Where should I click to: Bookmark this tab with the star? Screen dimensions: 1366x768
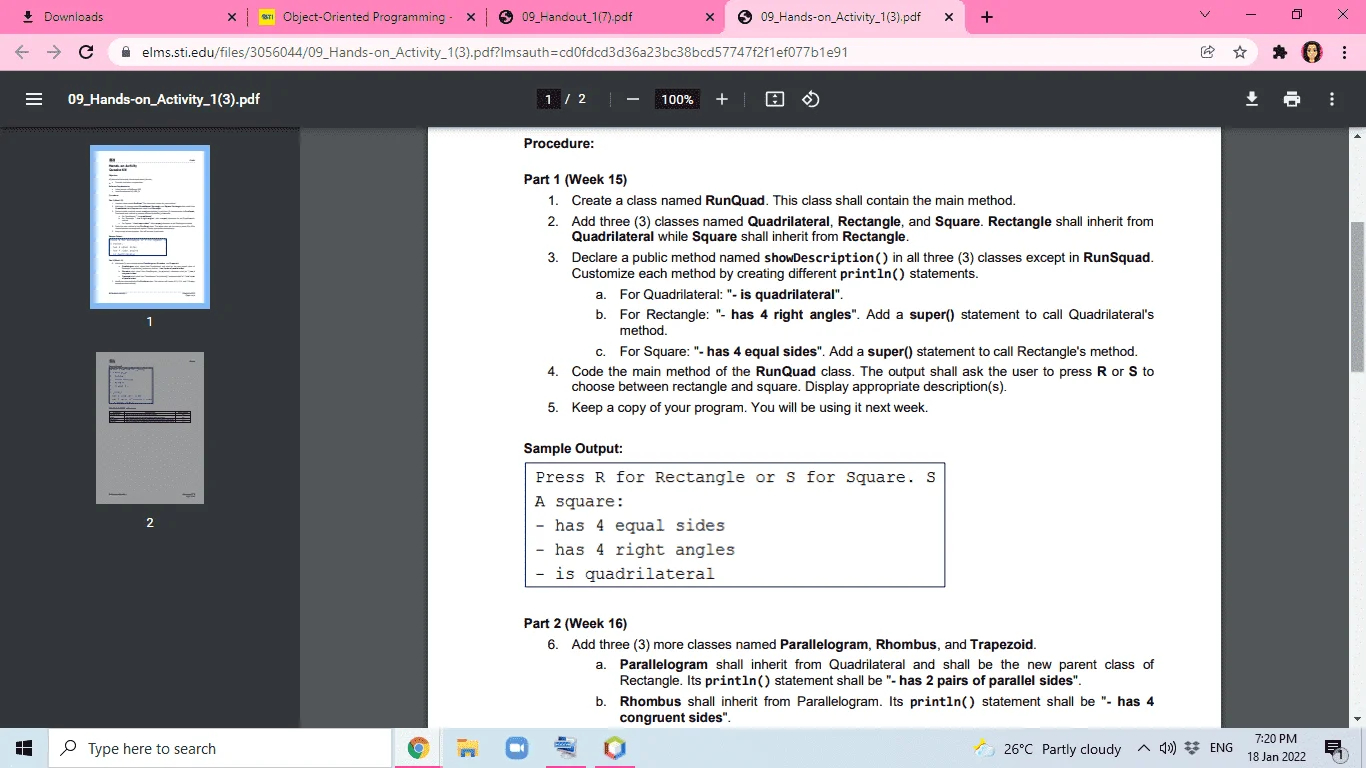point(1240,52)
